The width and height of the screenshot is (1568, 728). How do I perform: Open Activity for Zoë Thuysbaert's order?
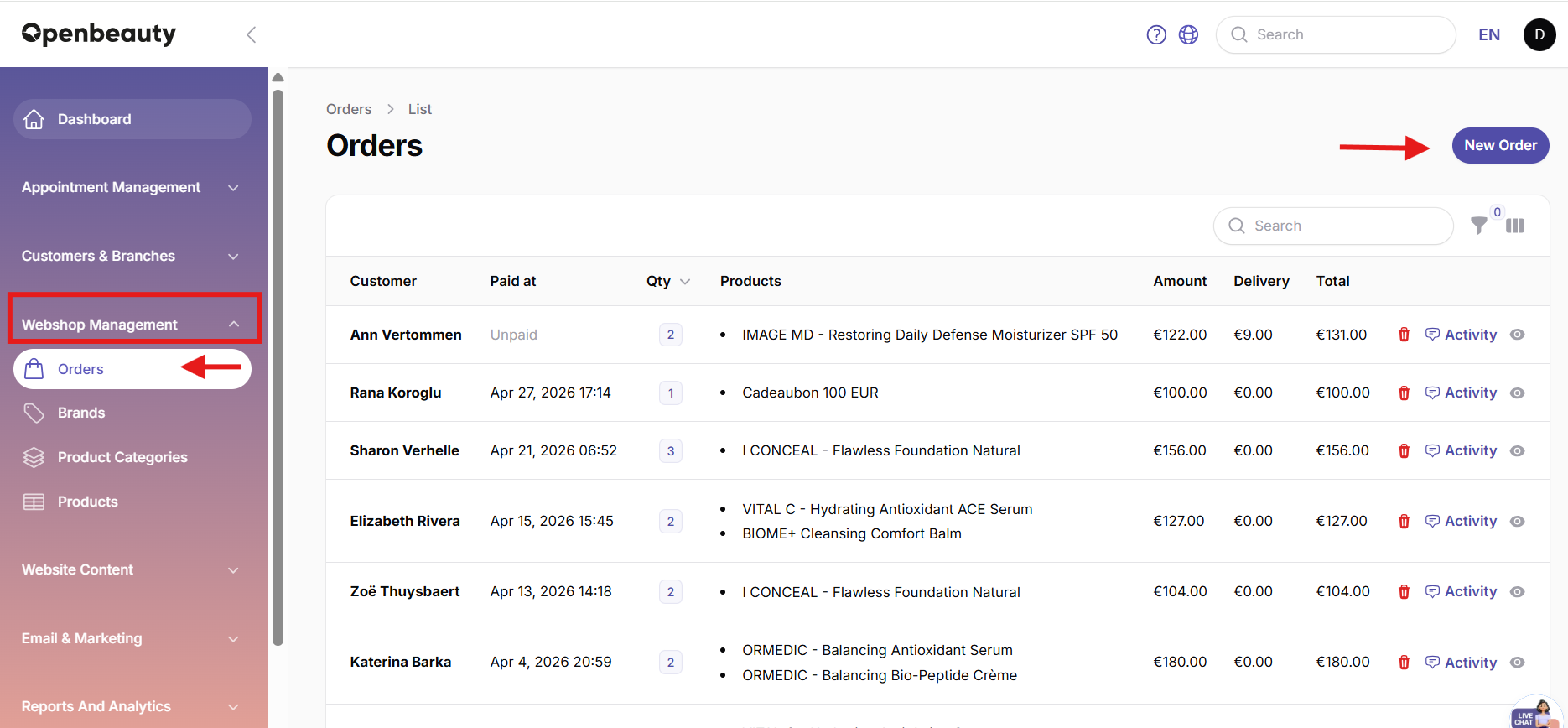(x=1461, y=591)
